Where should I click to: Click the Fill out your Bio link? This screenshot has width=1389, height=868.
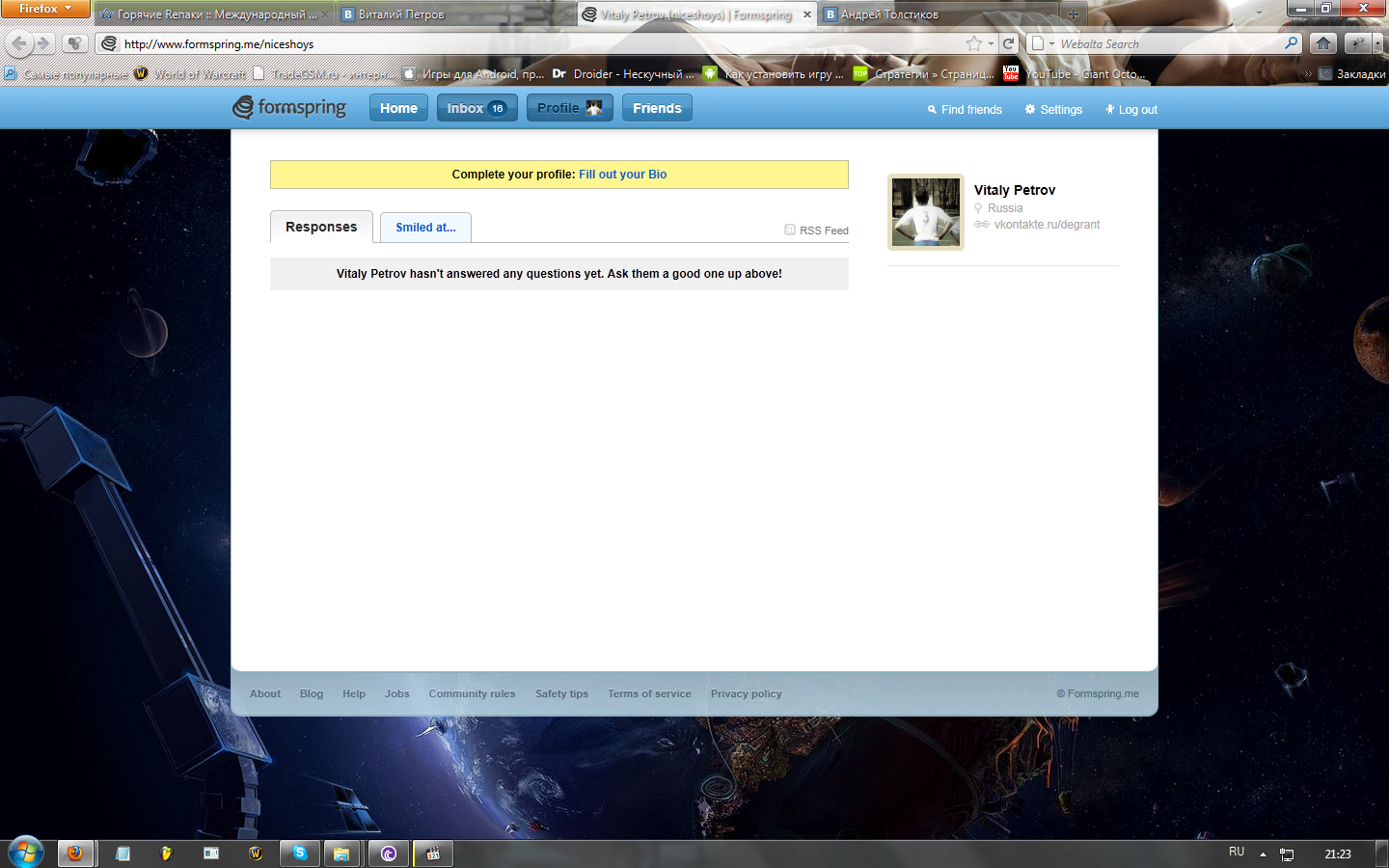coord(623,175)
